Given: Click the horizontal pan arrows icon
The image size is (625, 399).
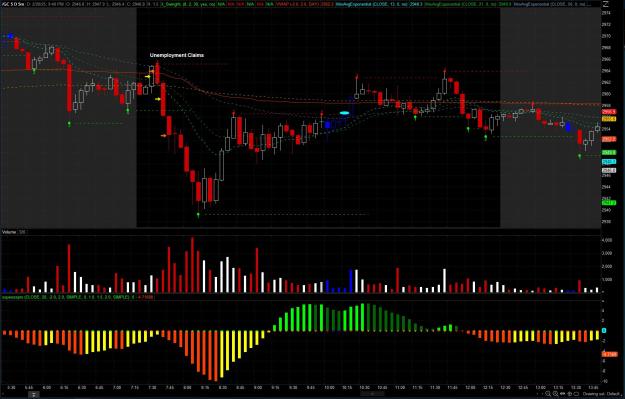Looking at the screenshot, I should coord(562,394).
